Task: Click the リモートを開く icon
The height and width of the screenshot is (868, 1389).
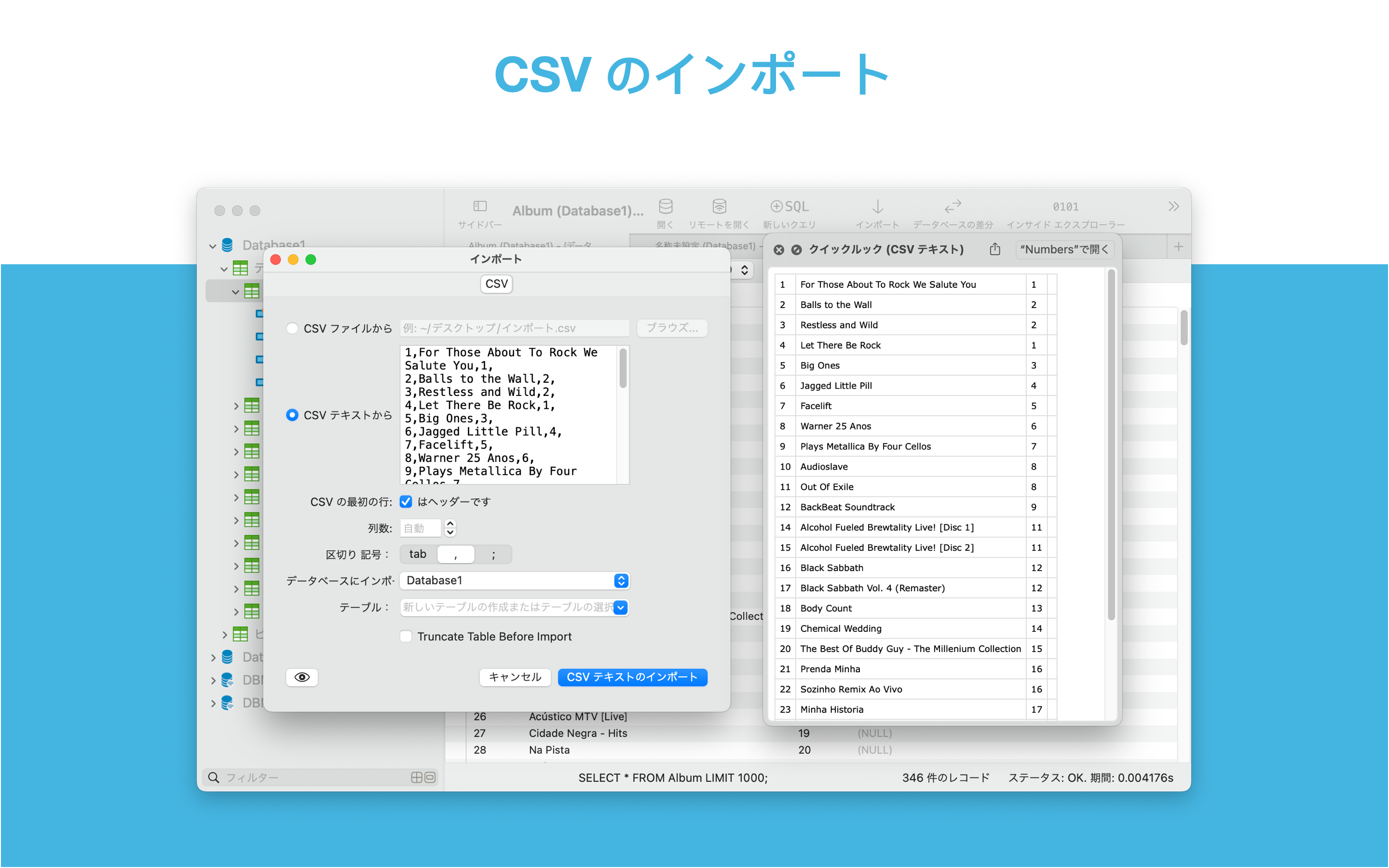Action: click(719, 206)
